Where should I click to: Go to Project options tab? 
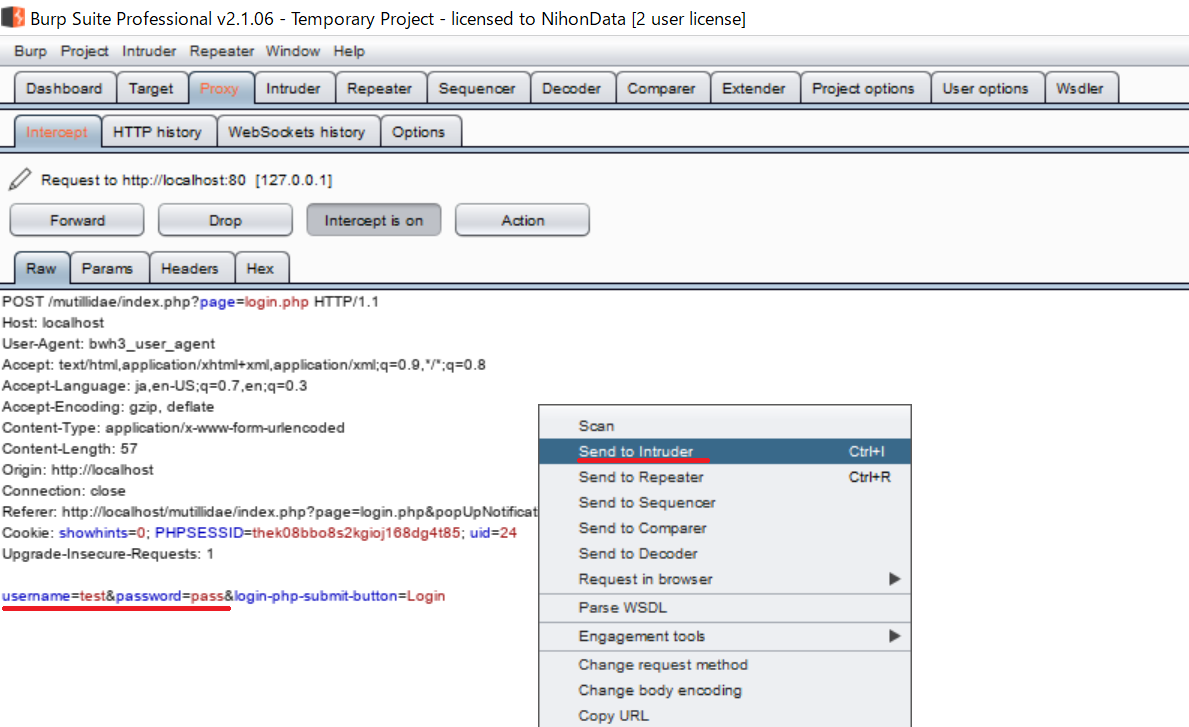tap(863, 88)
